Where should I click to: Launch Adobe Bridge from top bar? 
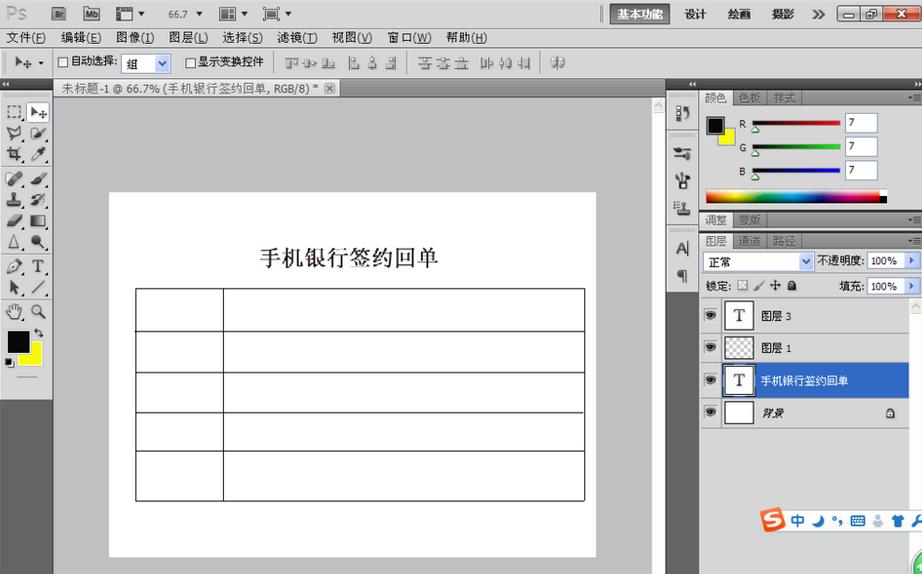[x=58, y=14]
